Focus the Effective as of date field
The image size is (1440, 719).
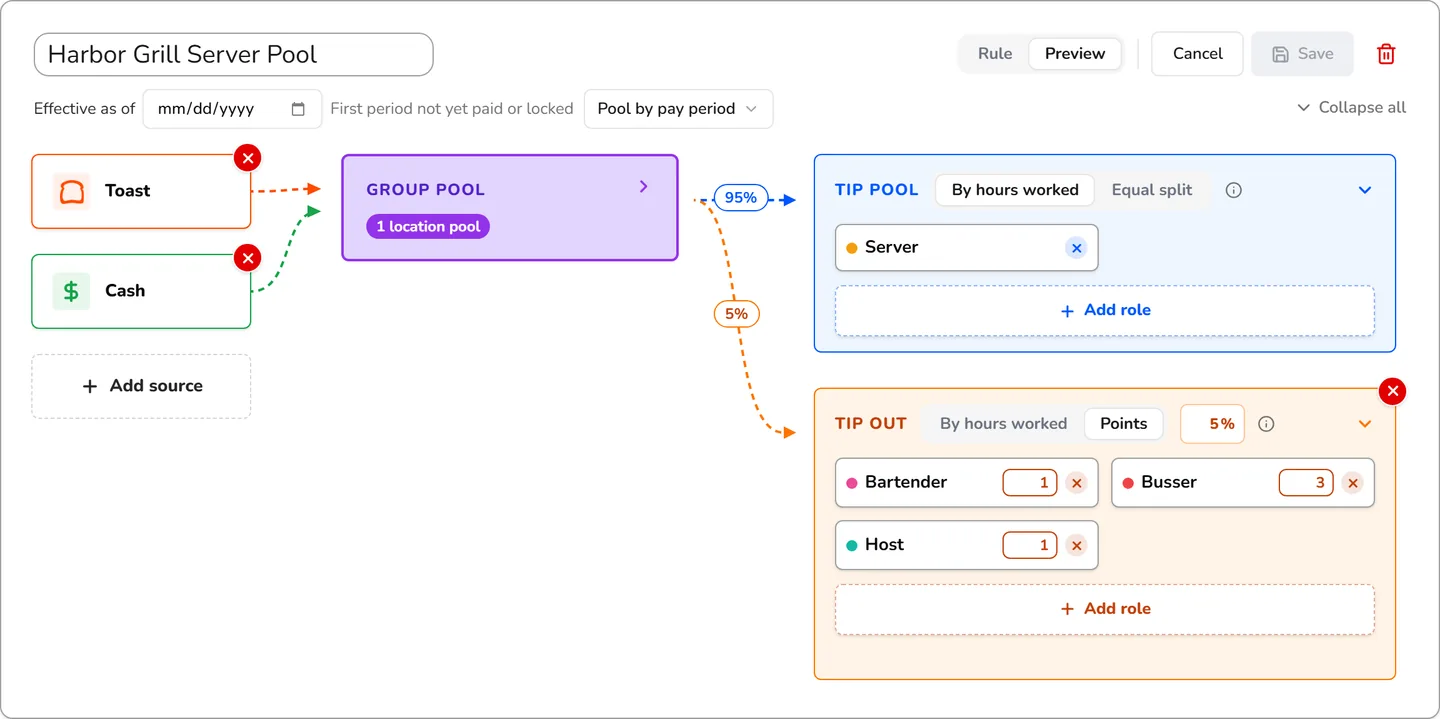point(232,109)
